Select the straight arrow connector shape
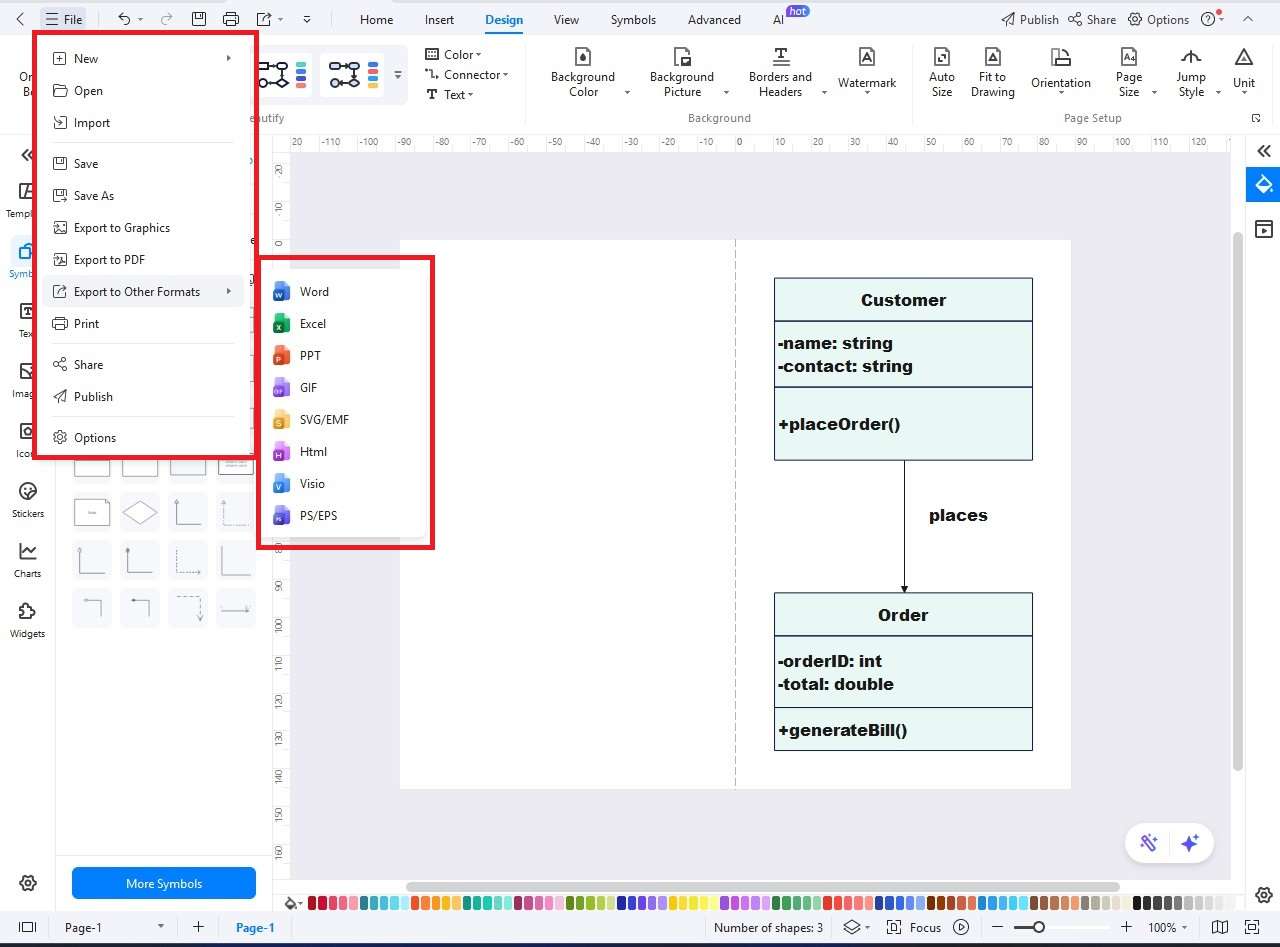 coord(236,609)
